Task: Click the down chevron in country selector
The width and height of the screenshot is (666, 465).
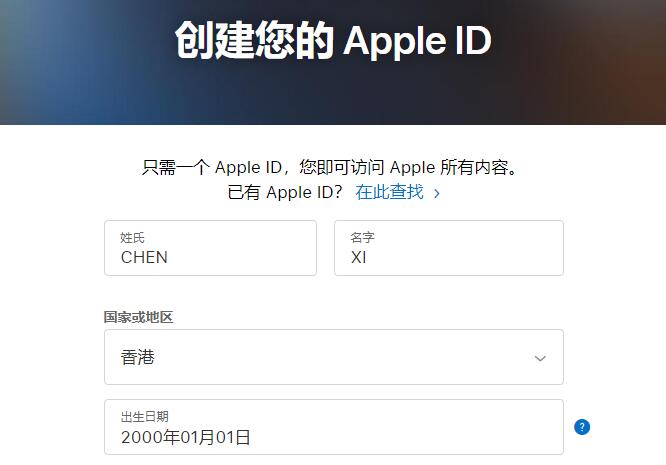Action: click(540, 358)
